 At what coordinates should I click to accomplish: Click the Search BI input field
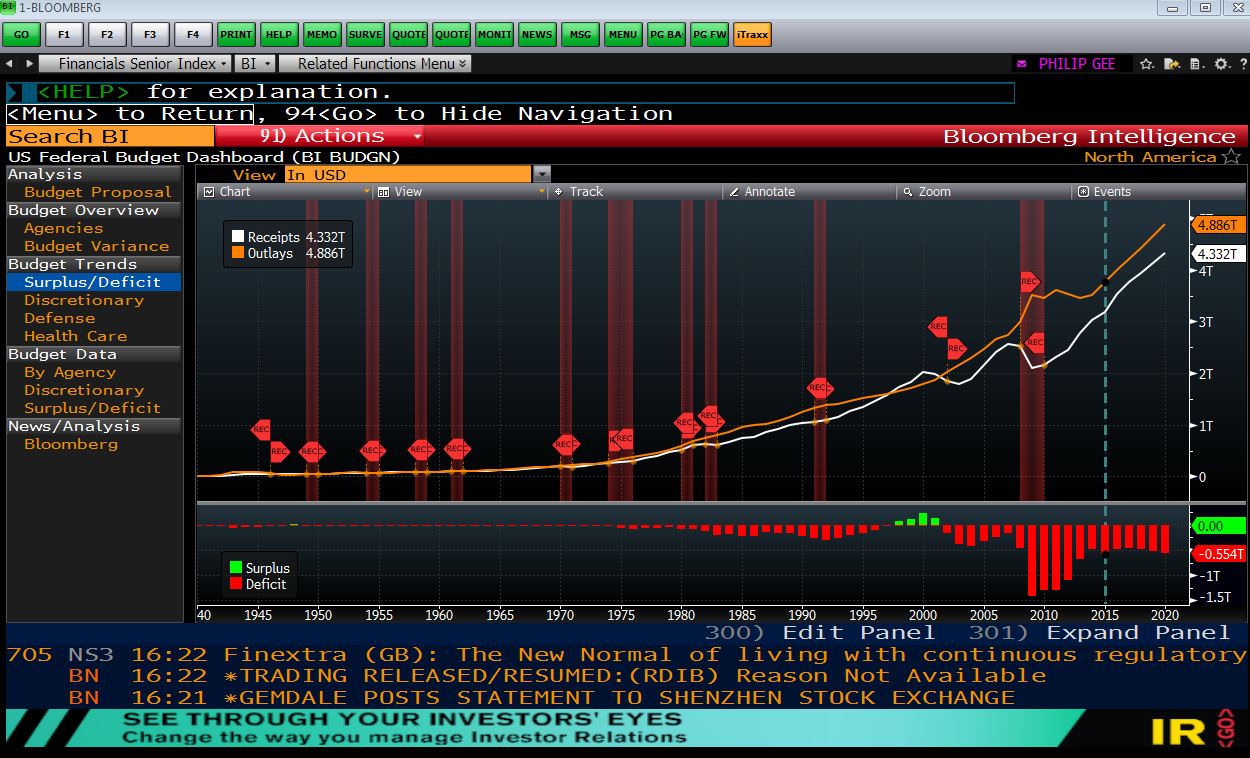tap(110, 136)
